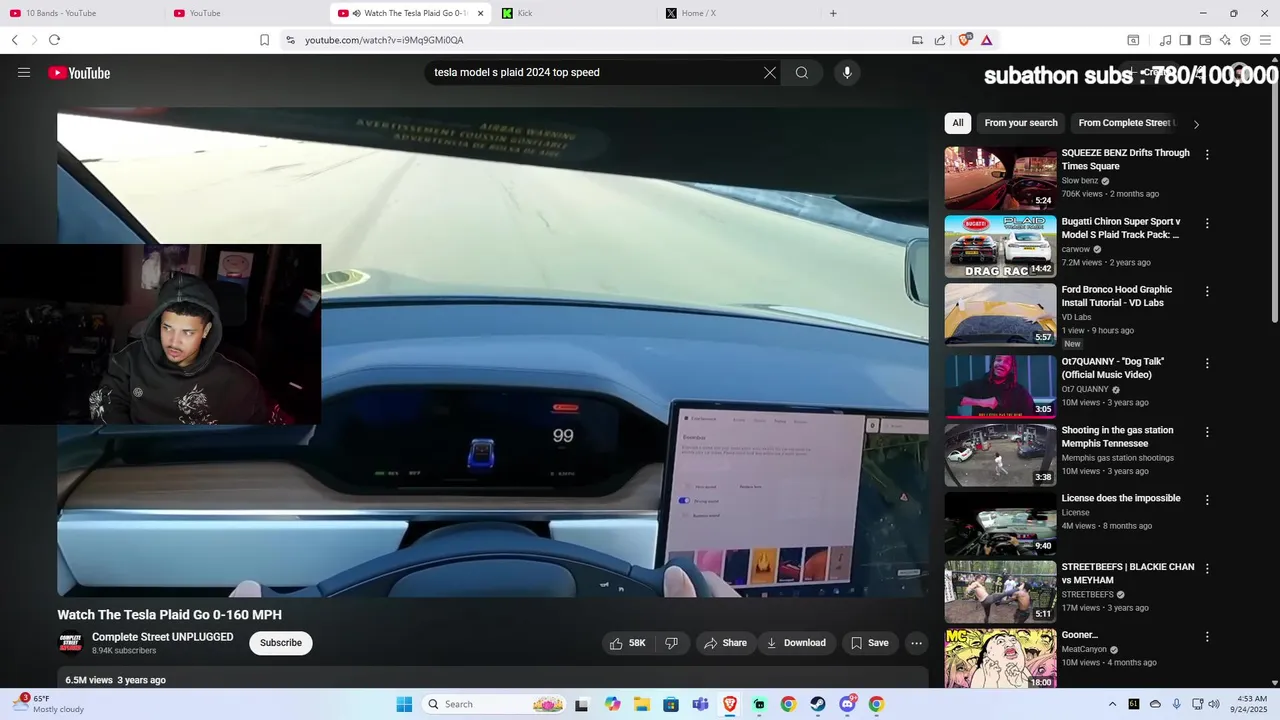Screen dimensions: 1280x720
Task: Open a new browser tab
Action: click(833, 13)
